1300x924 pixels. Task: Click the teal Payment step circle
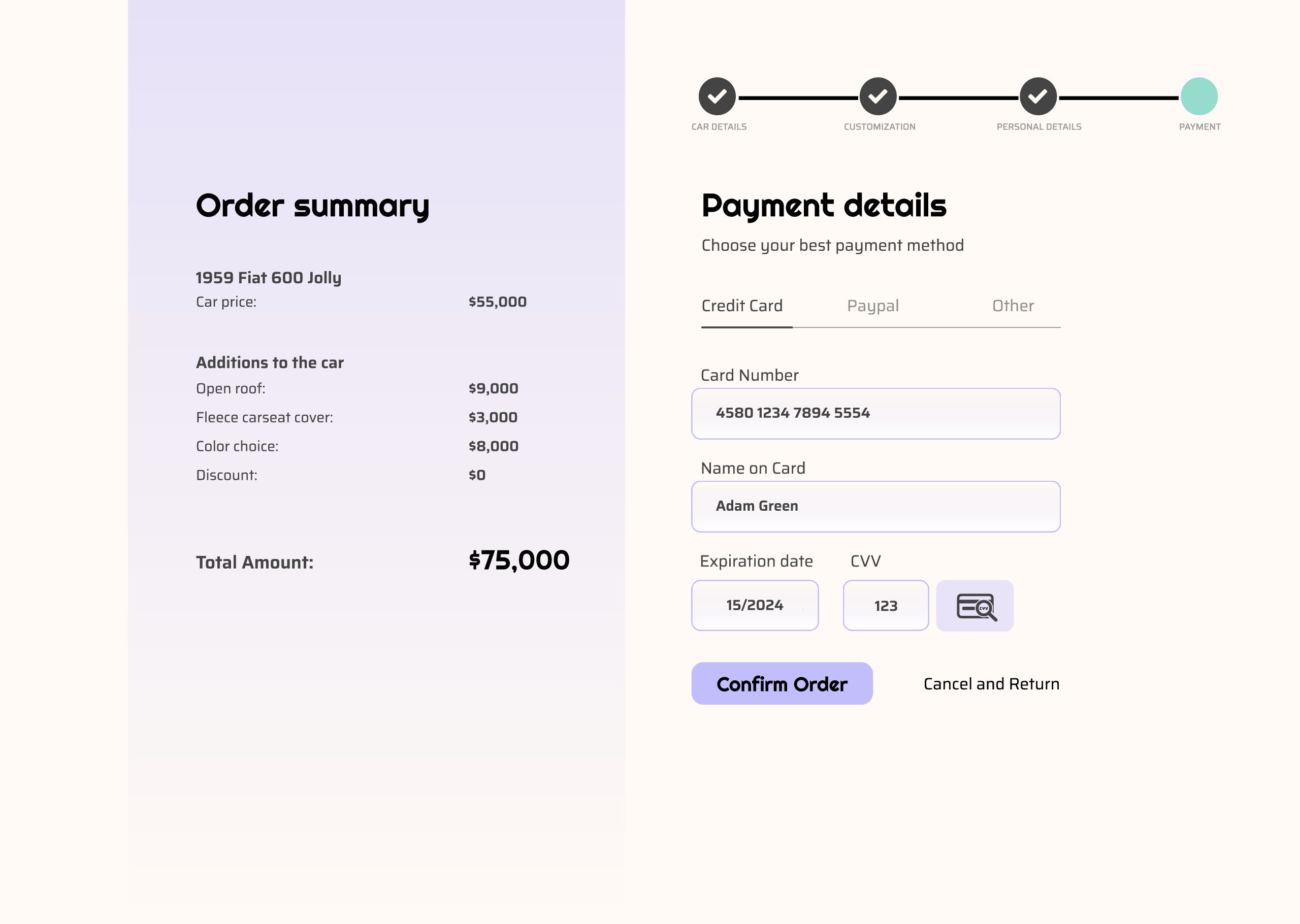pyautogui.click(x=1199, y=96)
